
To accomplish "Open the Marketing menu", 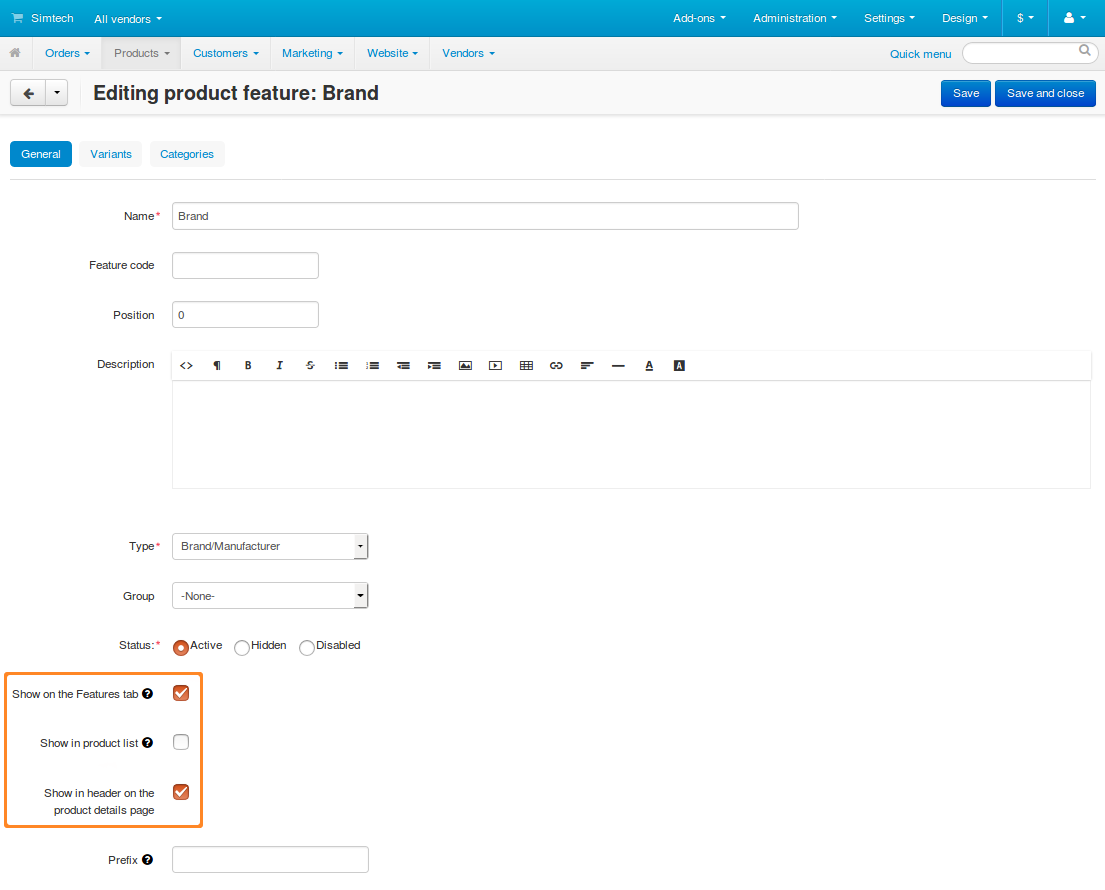I will [x=312, y=53].
